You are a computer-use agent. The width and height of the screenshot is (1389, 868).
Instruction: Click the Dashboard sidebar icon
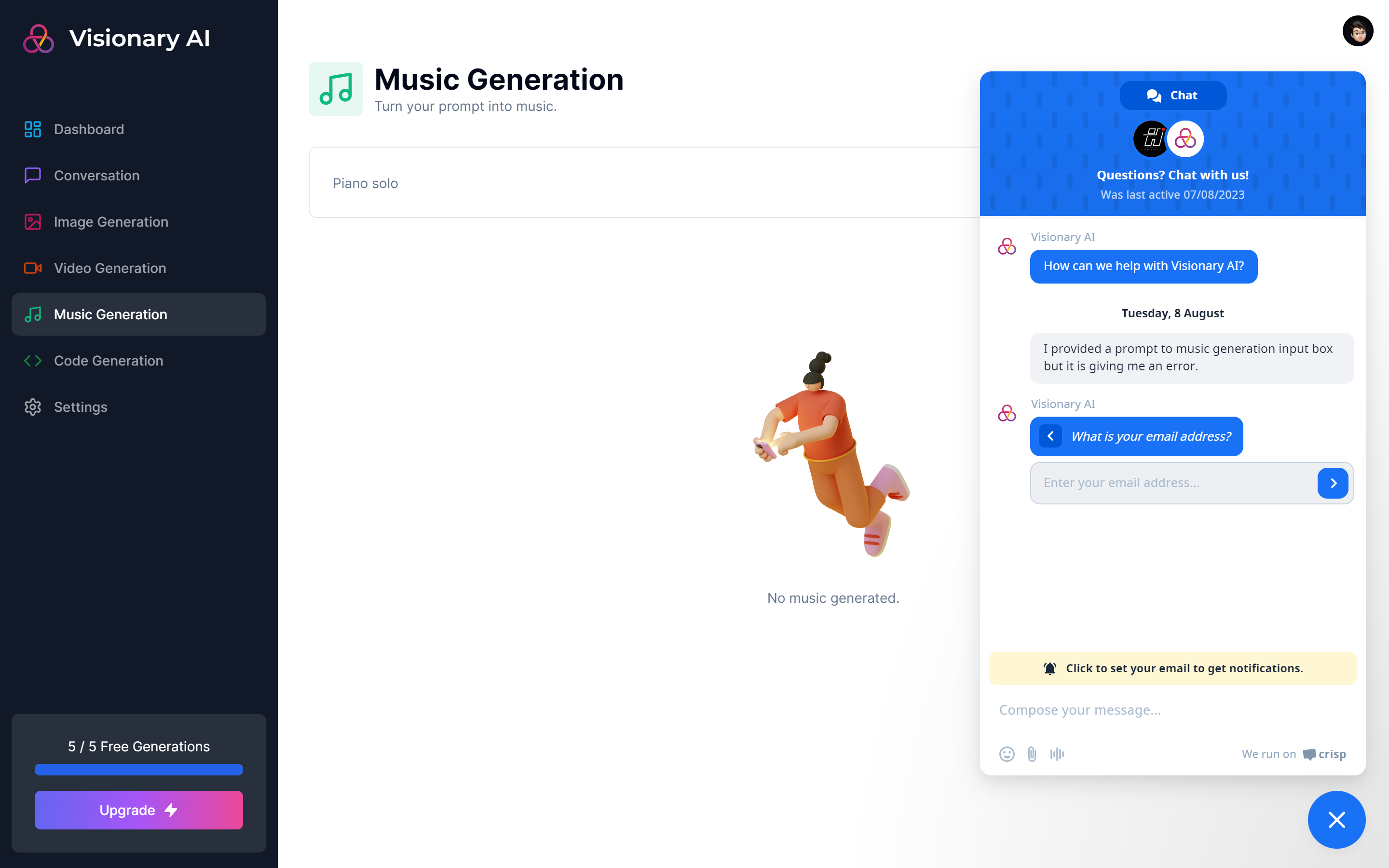tap(32, 128)
